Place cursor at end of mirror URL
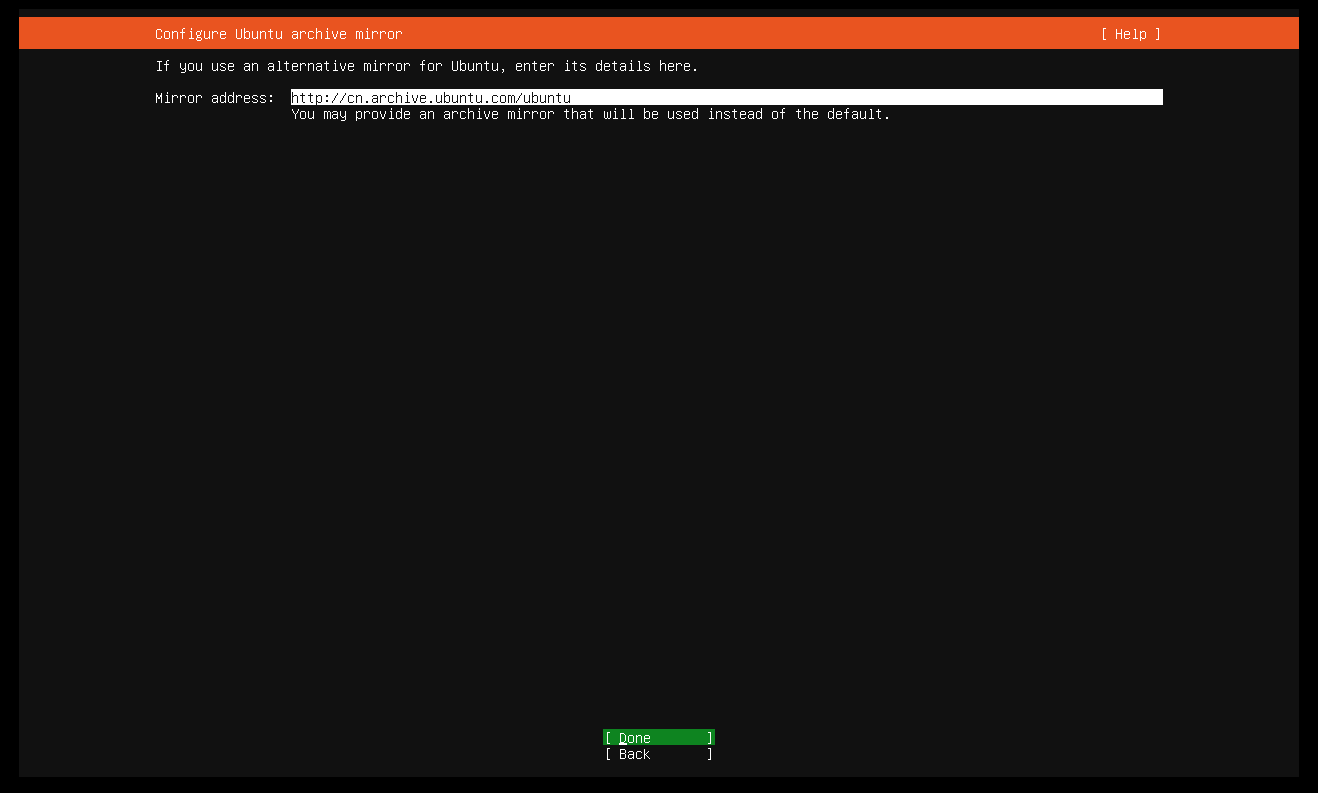The height and width of the screenshot is (793, 1318). point(573,98)
